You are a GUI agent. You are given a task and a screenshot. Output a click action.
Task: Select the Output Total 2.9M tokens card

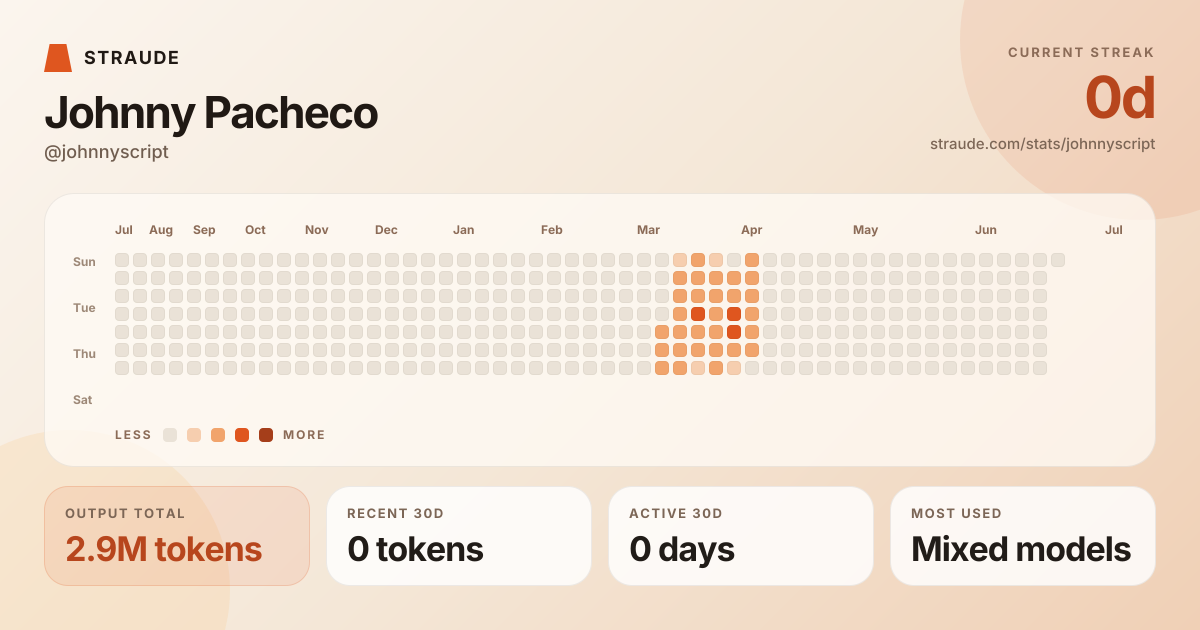coord(177,536)
